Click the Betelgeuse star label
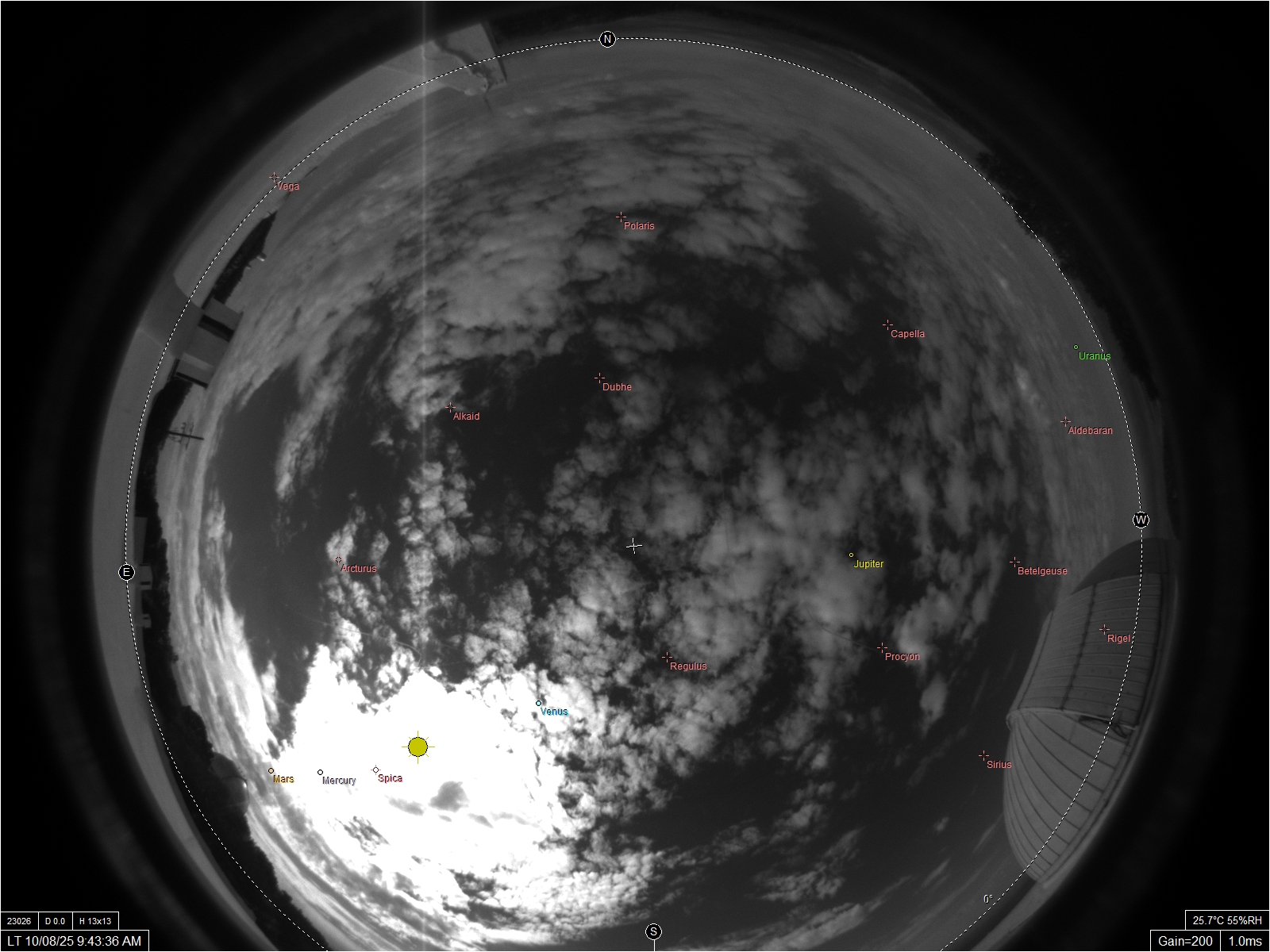This screenshot has width=1270, height=952. [x=1042, y=571]
